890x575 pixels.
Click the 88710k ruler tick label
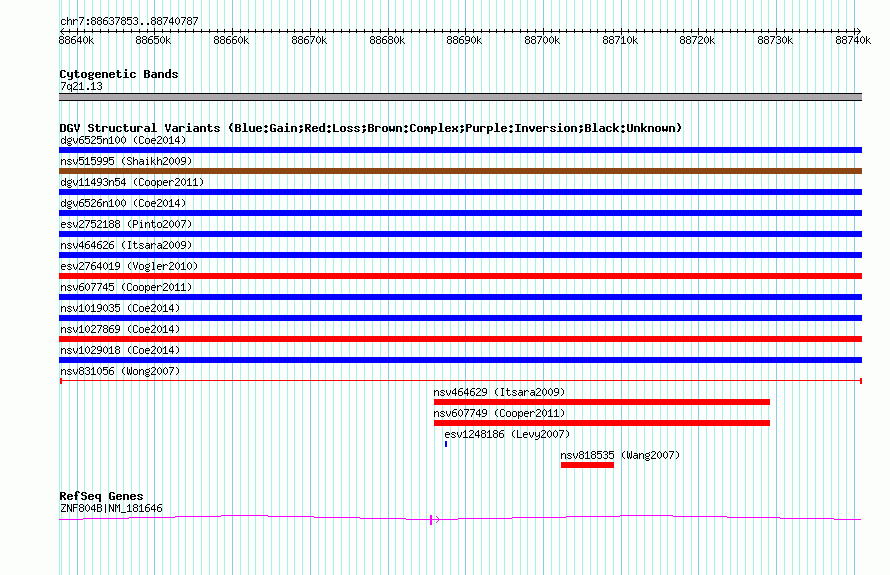pos(620,40)
